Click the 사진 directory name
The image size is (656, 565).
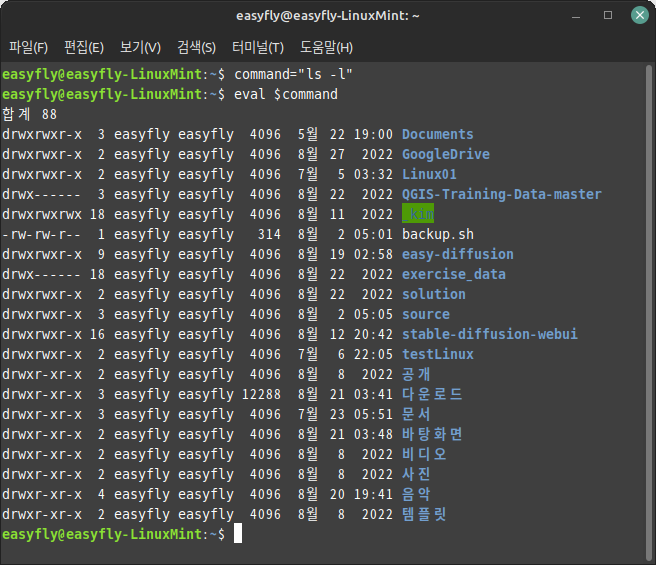(x=416, y=474)
